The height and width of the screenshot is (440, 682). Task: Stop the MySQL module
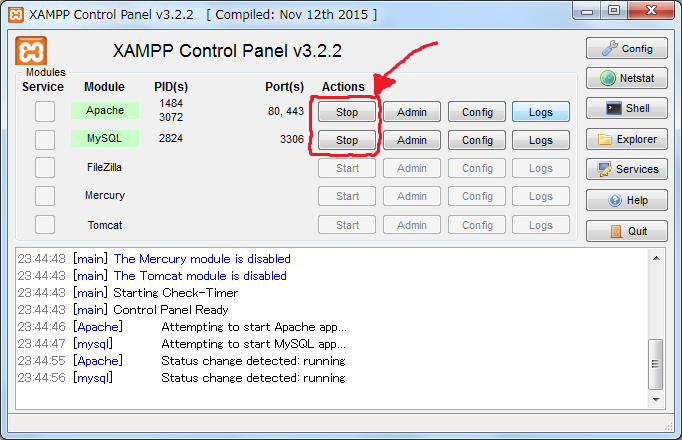(x=347, y=140)
